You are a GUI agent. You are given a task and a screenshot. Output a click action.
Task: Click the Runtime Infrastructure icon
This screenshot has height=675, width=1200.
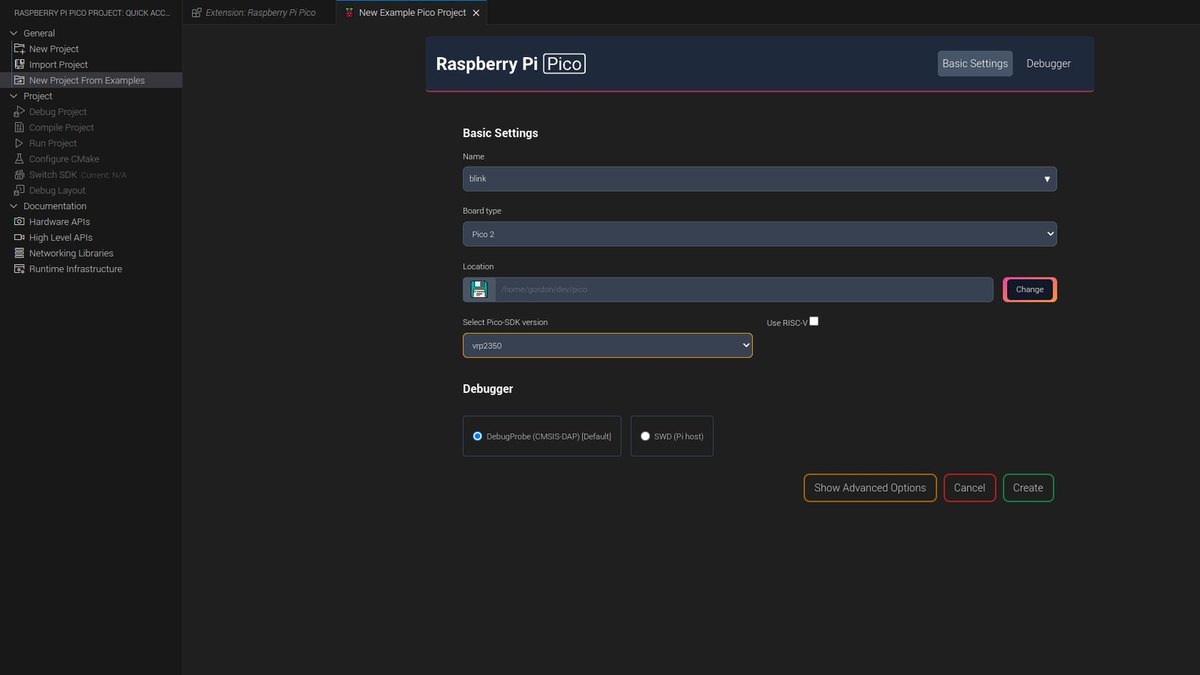pyautogui.click(x=19, y=269)
